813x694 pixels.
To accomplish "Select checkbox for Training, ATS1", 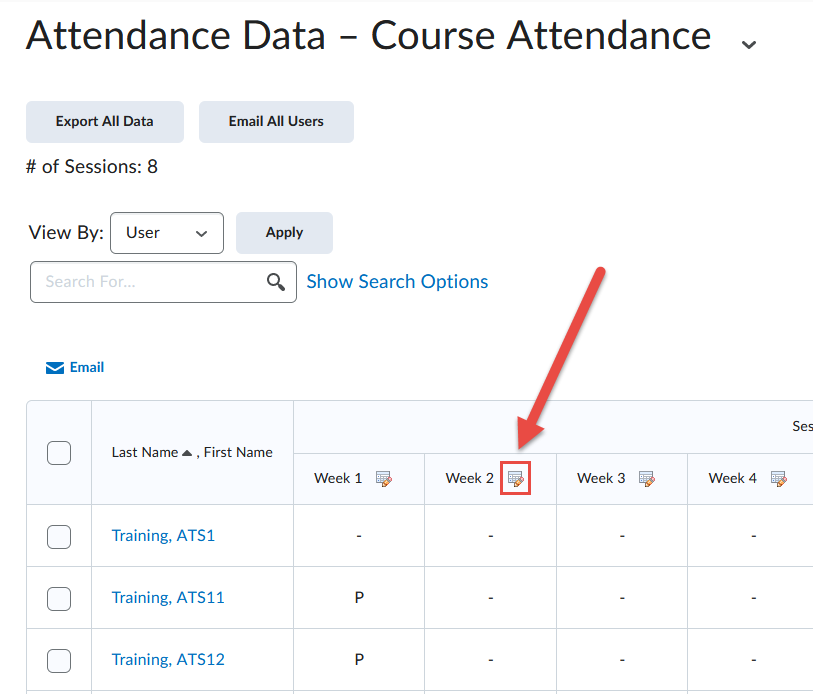I will pyautogui.click(x=59, y=536).
